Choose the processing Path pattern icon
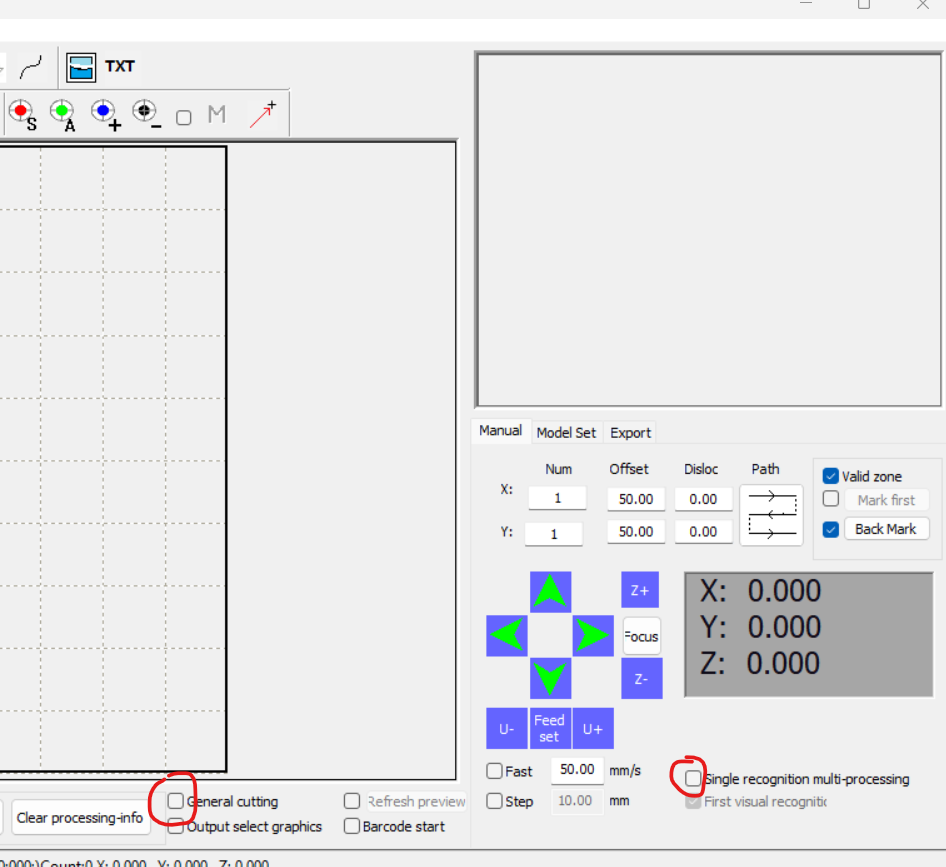Image resolution: width=946 pixels, height=867 pixels. (x=771, y=515)
